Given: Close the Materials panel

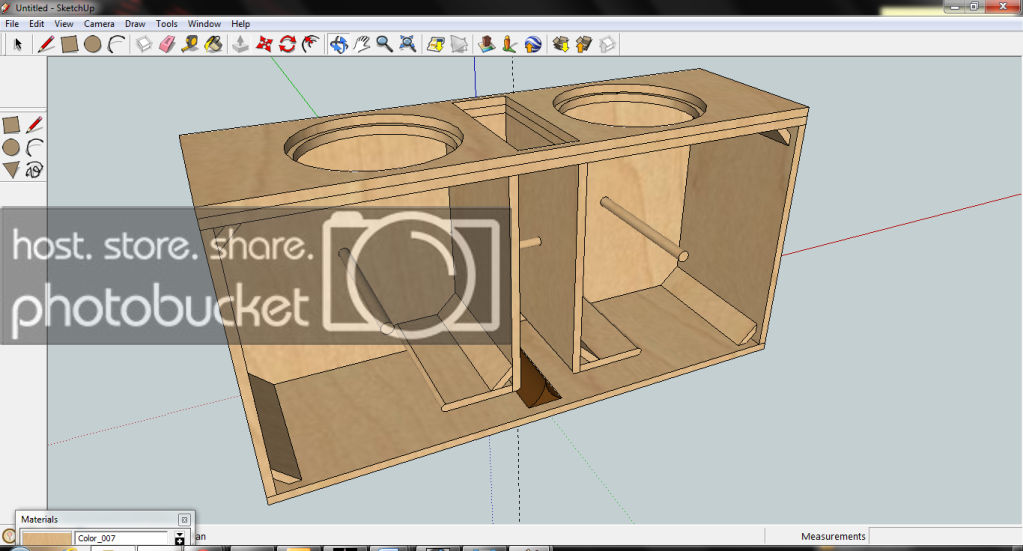Looking at the screenshot, I should [184, 520].
